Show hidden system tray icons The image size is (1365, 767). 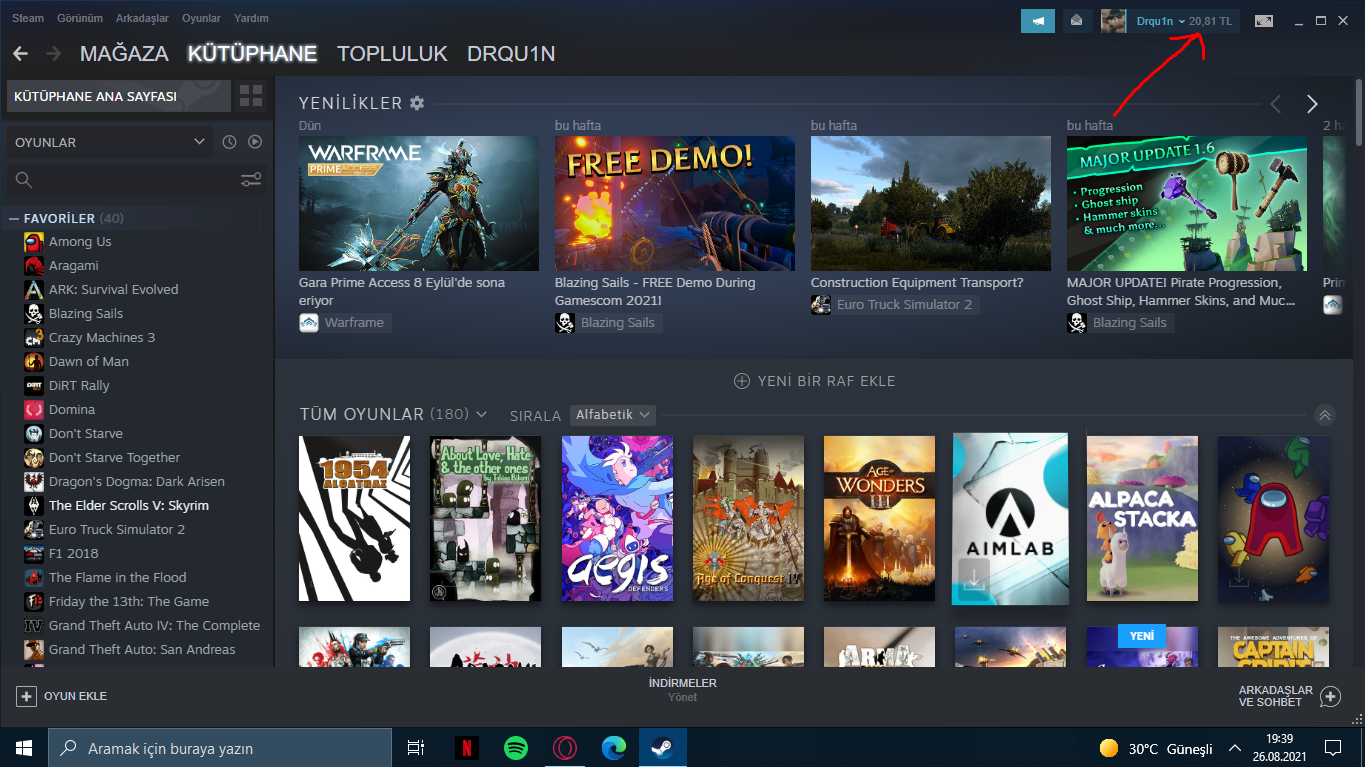coord(1236,748)
